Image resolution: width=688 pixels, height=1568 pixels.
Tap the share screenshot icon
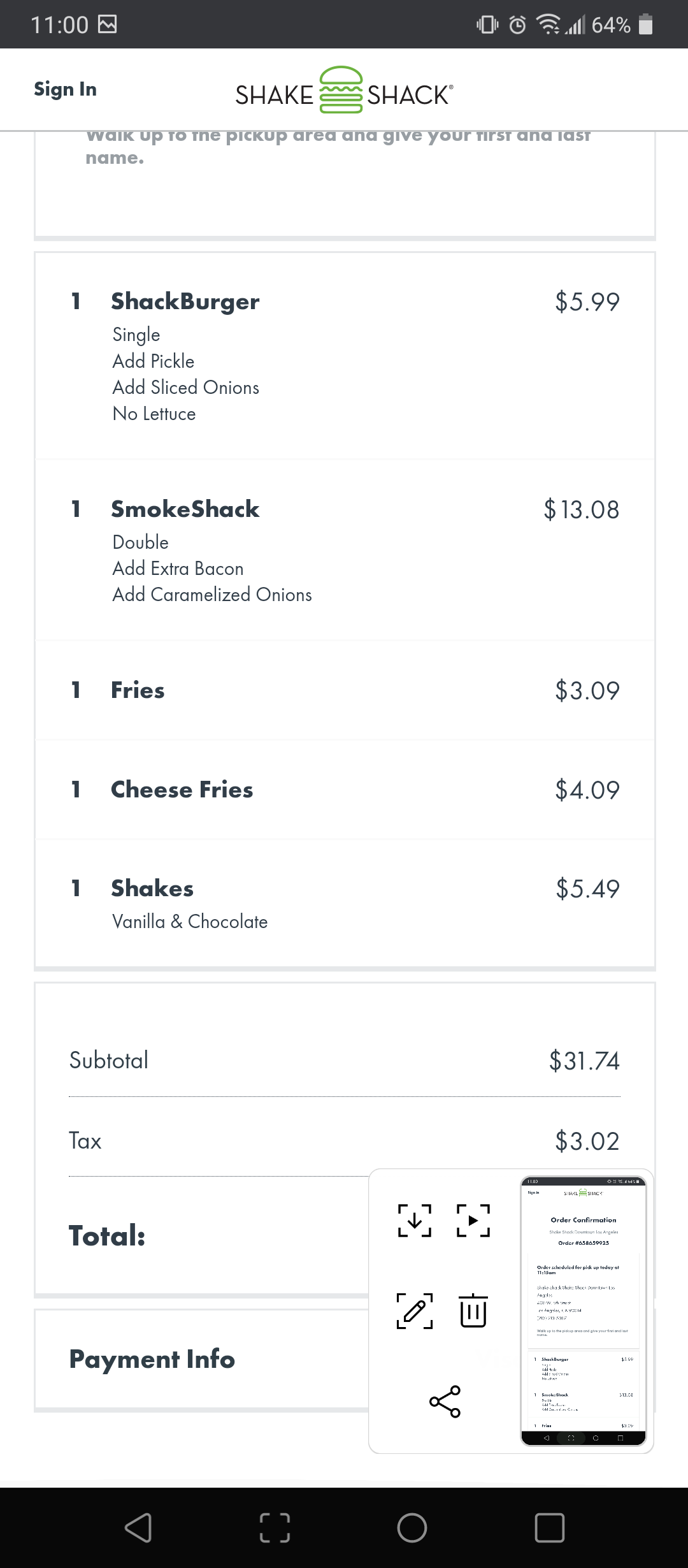click(x=445, y=1401)
